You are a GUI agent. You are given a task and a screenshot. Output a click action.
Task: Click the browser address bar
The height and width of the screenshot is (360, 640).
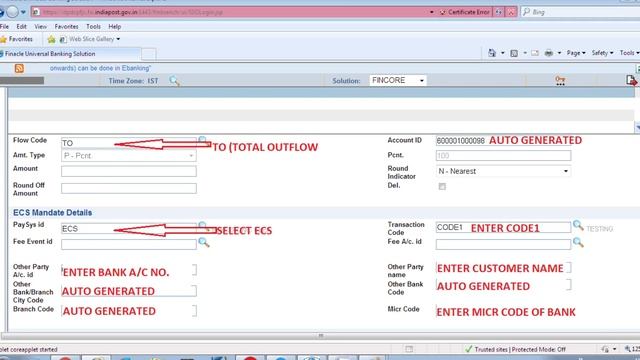[231, 12]
